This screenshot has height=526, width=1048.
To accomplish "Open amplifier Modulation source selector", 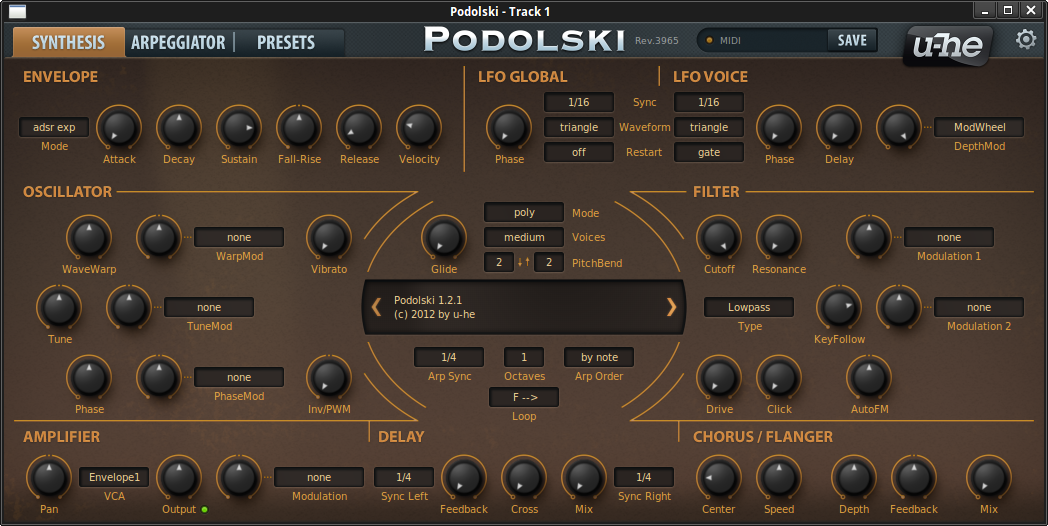I will pyautogui.click(x=319, y=477).
